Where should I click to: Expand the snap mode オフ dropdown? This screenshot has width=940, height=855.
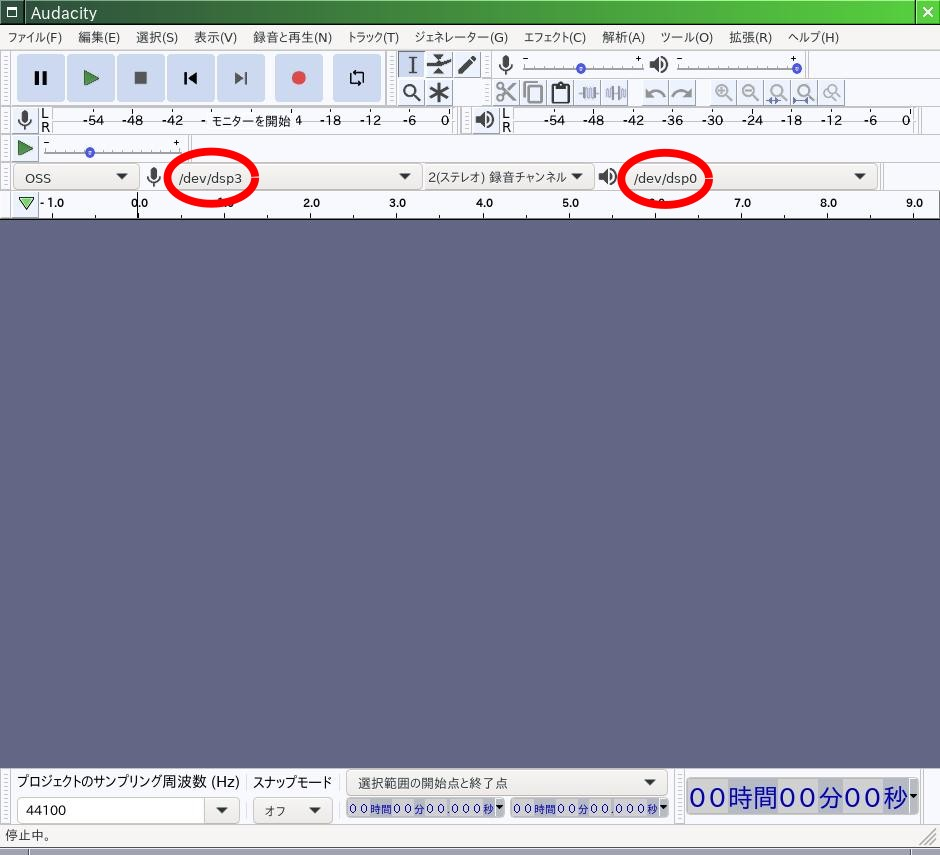point(292,810)
